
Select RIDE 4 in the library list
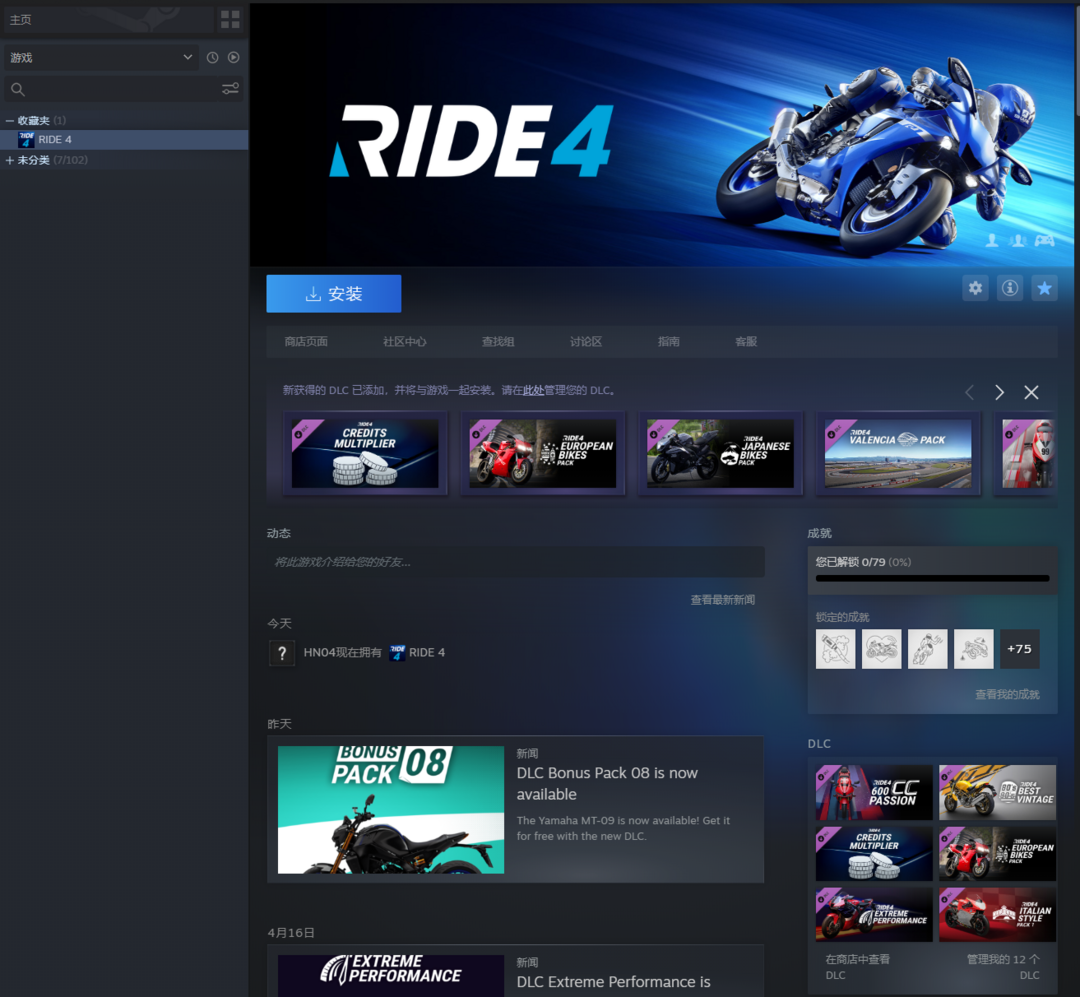pos(55,140)
